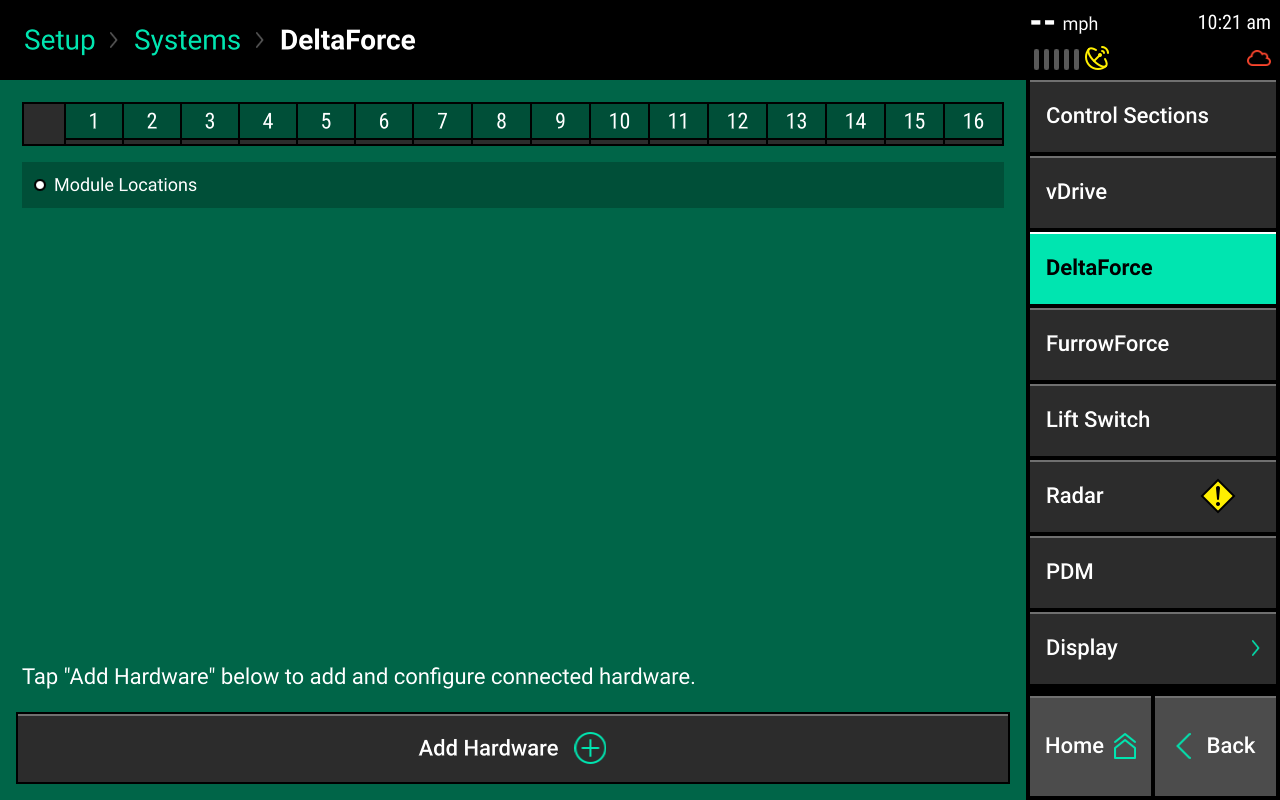The height and width of the screenshot is (800, 1280).
Task: Open the Display settings tab
Action: (x=1153, y=648)
